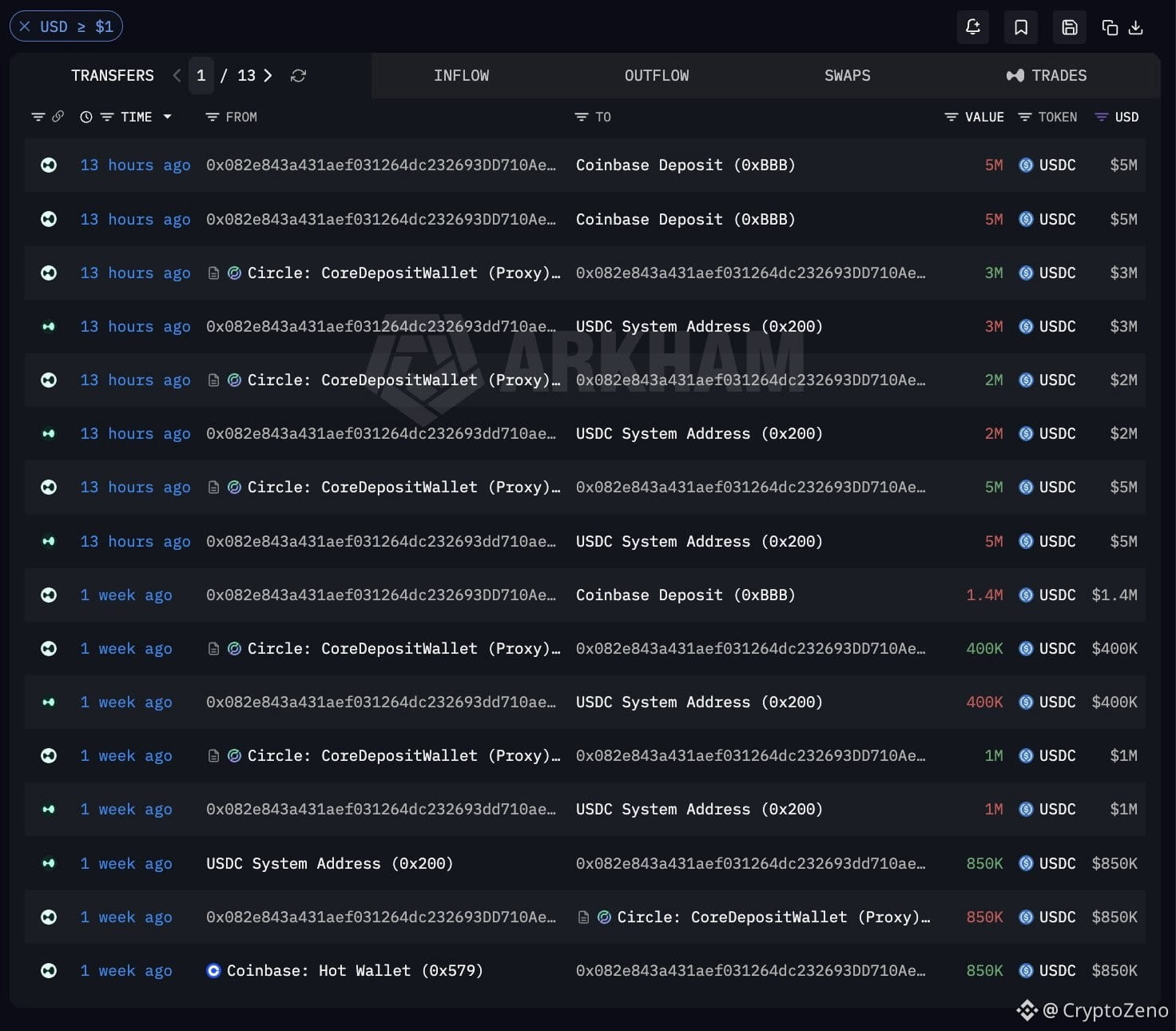Switch to the SWAPS tab

point(848,75)
